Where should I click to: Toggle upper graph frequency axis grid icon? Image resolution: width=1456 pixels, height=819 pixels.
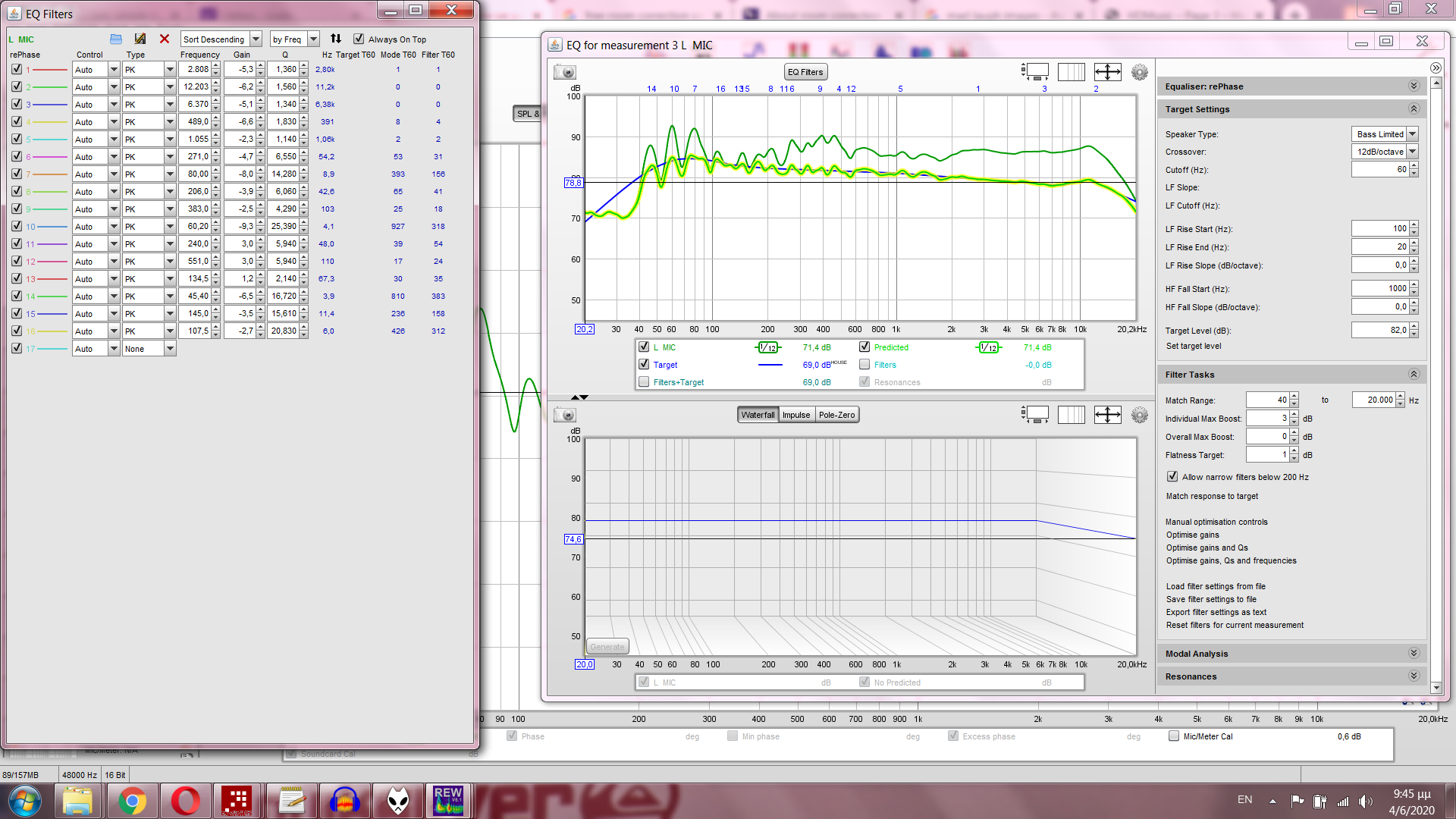[1072, 72]
